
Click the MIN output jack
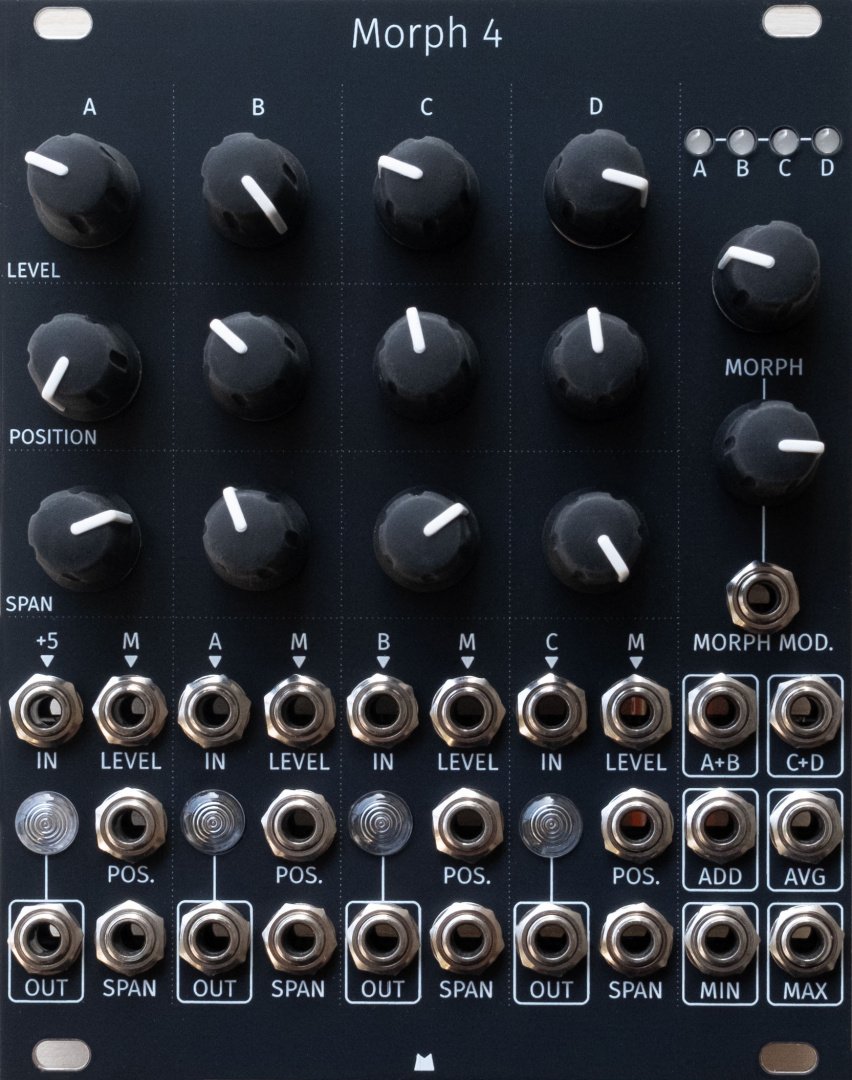[720, 941]
